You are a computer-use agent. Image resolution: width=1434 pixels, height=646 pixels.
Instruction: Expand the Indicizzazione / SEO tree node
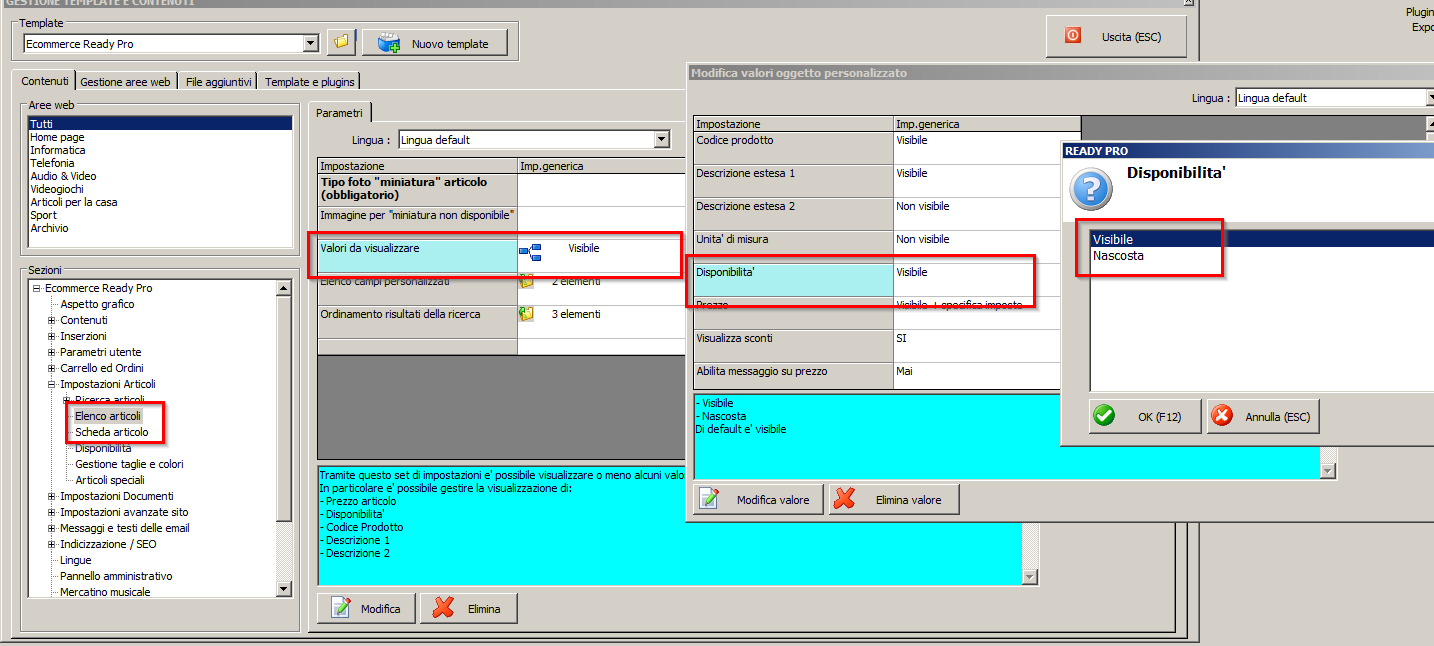click(52, 544)
